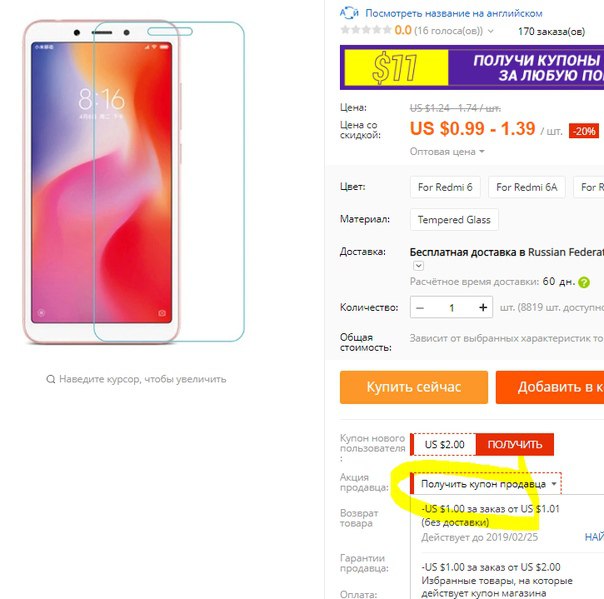Click the Купить сейчас button
The image size is (604, 599).
coord(414,387)
